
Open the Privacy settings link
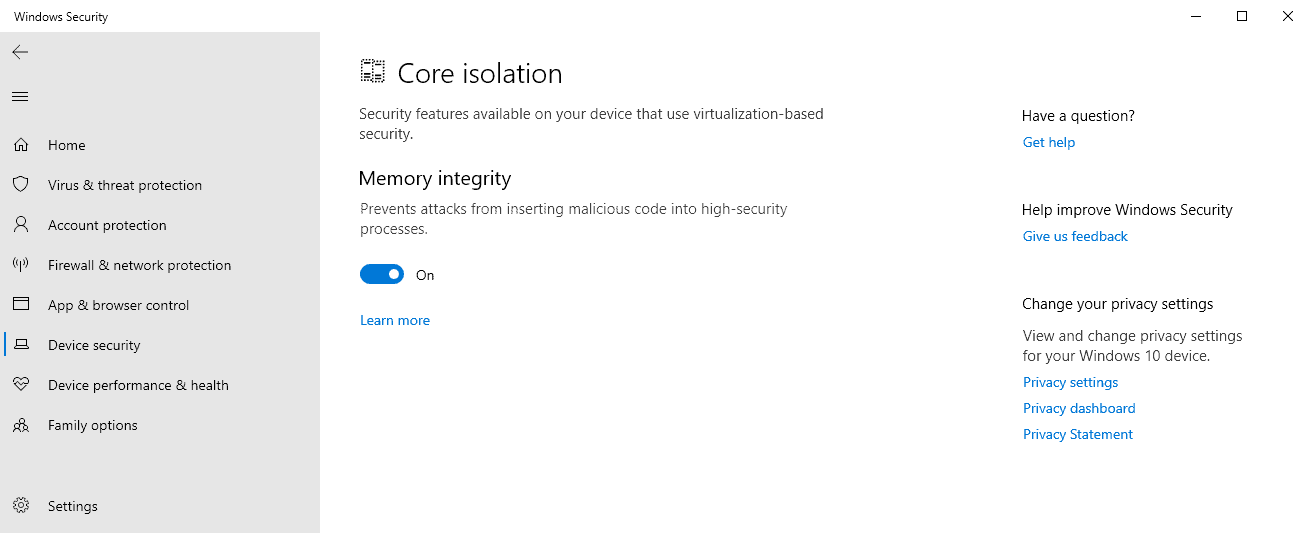click(1070, 382)
